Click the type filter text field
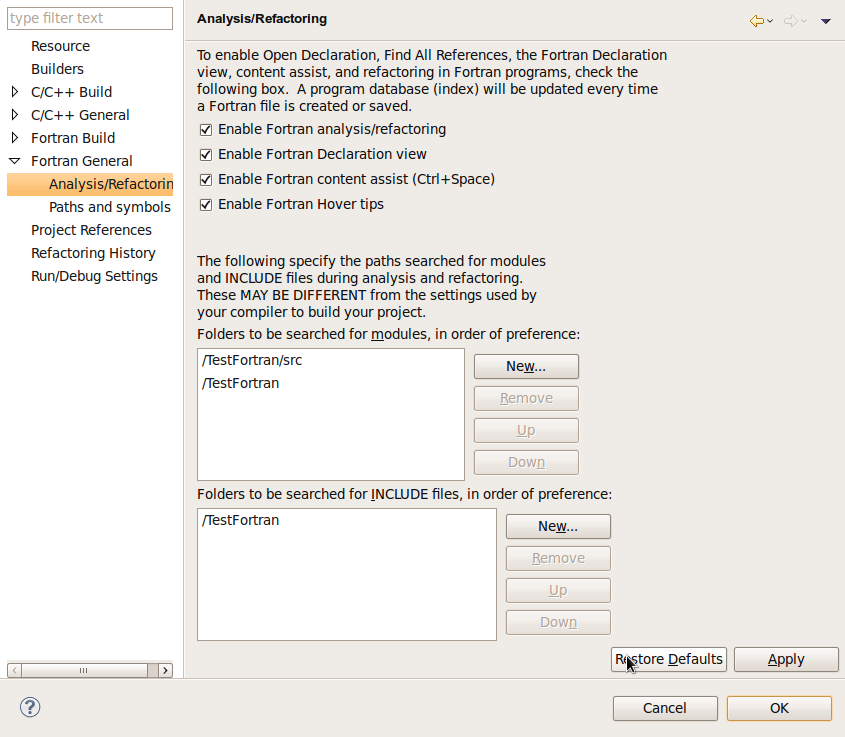 pos(90,18)
